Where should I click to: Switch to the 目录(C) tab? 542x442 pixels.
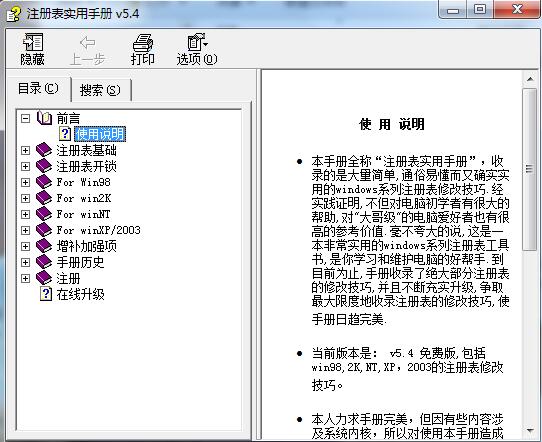[38, 88]
